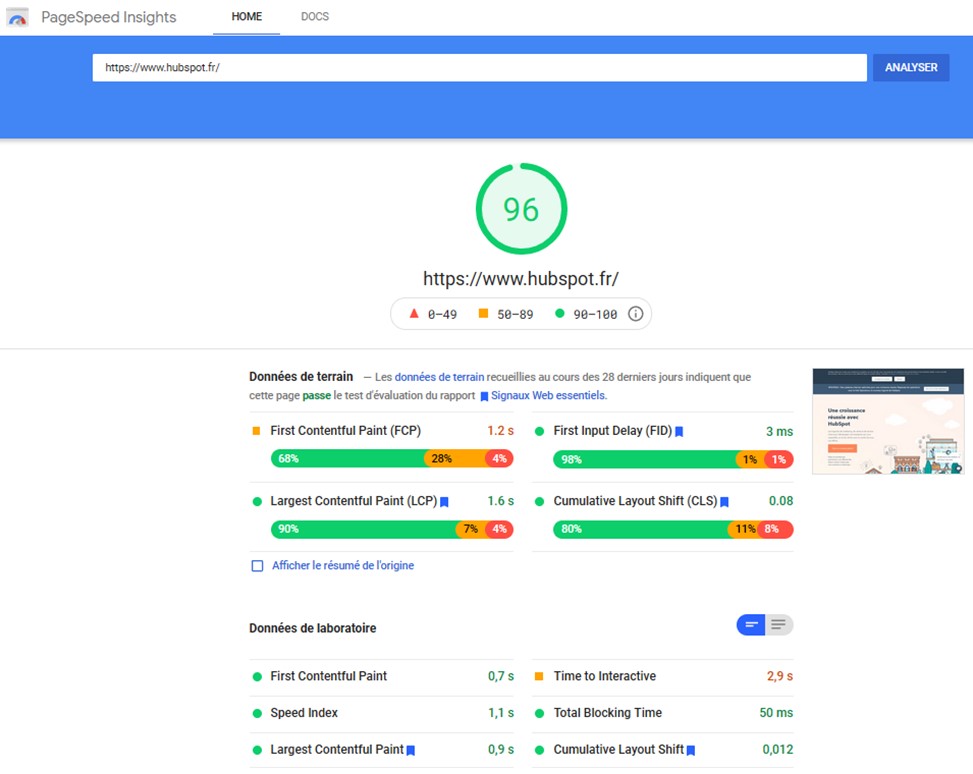The image size is (973, 774).
Task: Click the green circle 90–100 legend icon
Action: pos(560,313)
